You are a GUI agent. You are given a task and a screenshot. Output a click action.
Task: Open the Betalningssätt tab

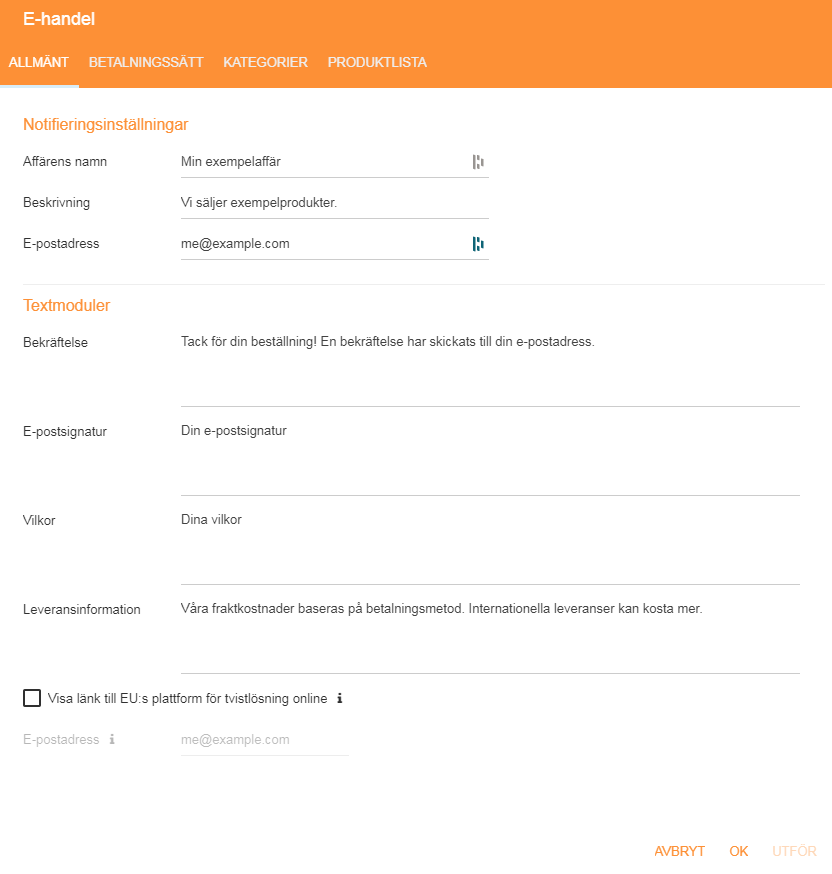click(146, 62)
